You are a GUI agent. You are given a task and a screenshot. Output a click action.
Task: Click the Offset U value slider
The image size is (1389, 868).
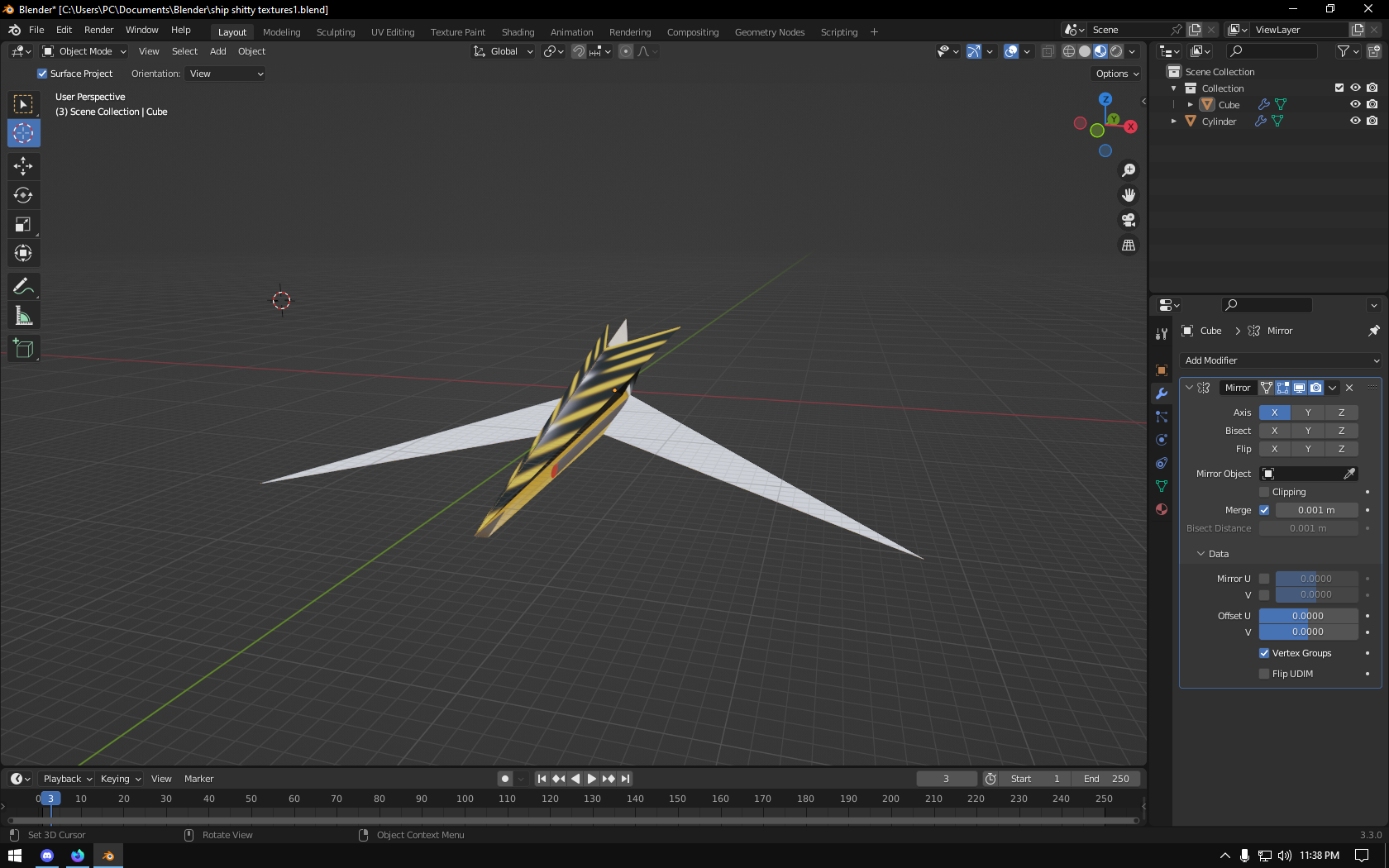click(1308, 616)
